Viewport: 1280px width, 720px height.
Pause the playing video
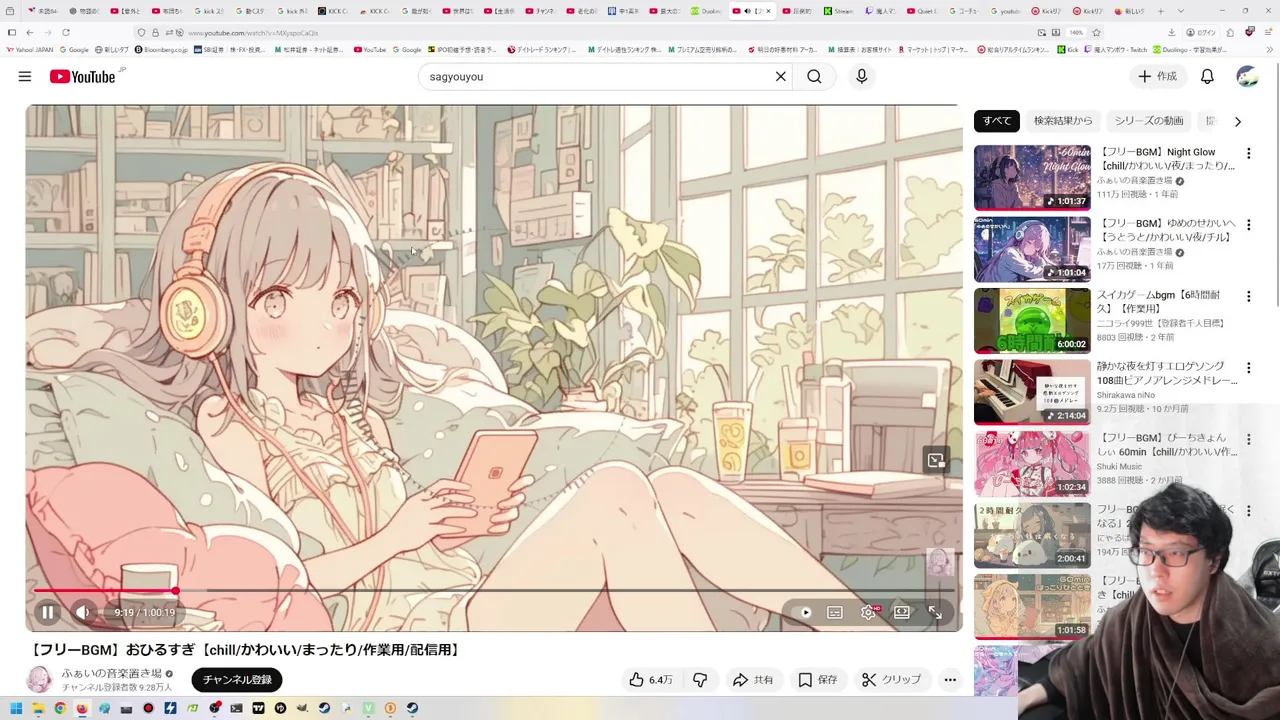point(47,612)
